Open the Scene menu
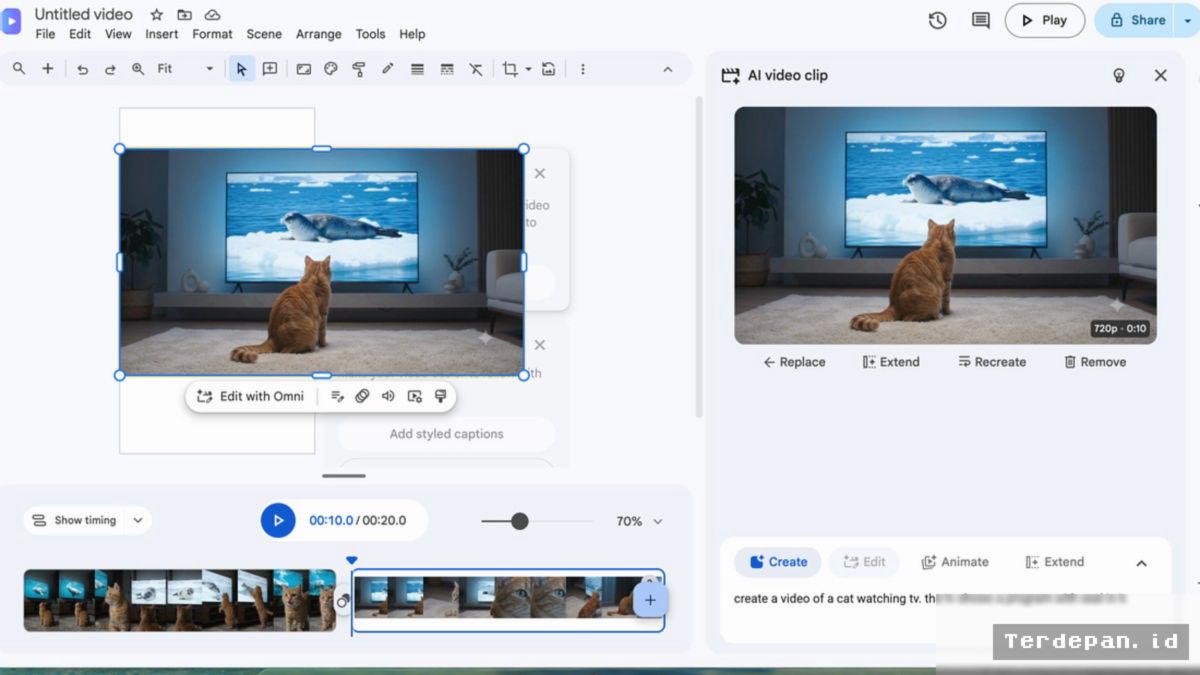Screen dimensions: 1200x675 pos(264,34)
